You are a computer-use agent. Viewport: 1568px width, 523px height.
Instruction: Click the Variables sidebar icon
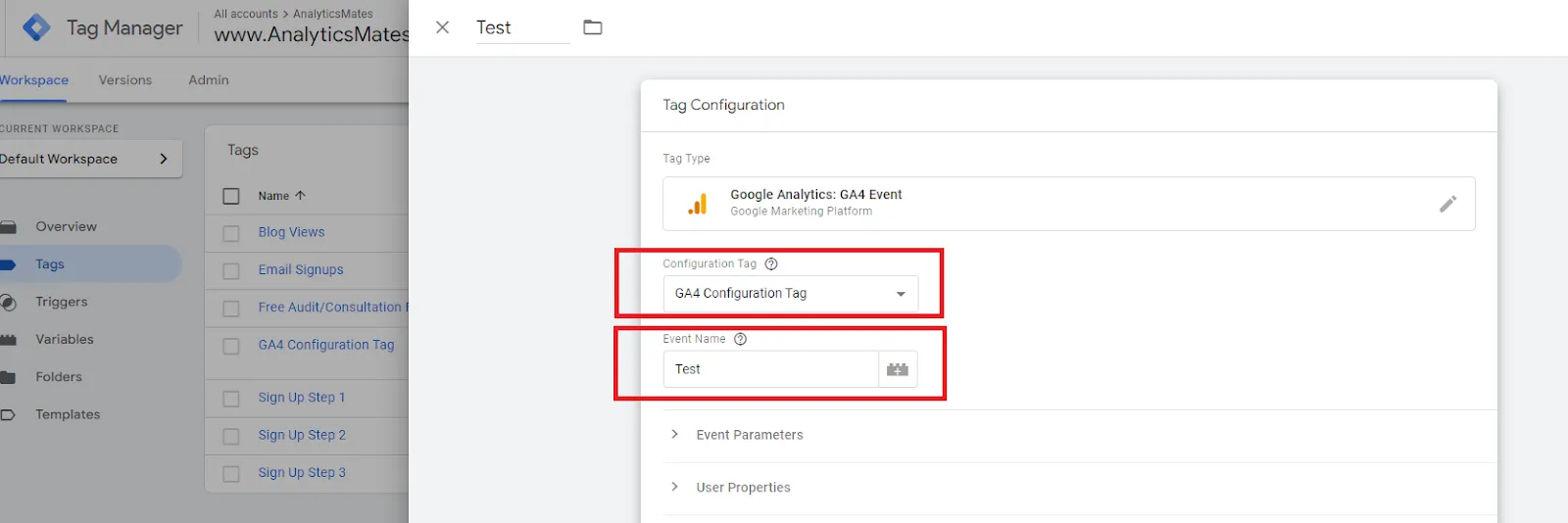(x=8, y=340)
